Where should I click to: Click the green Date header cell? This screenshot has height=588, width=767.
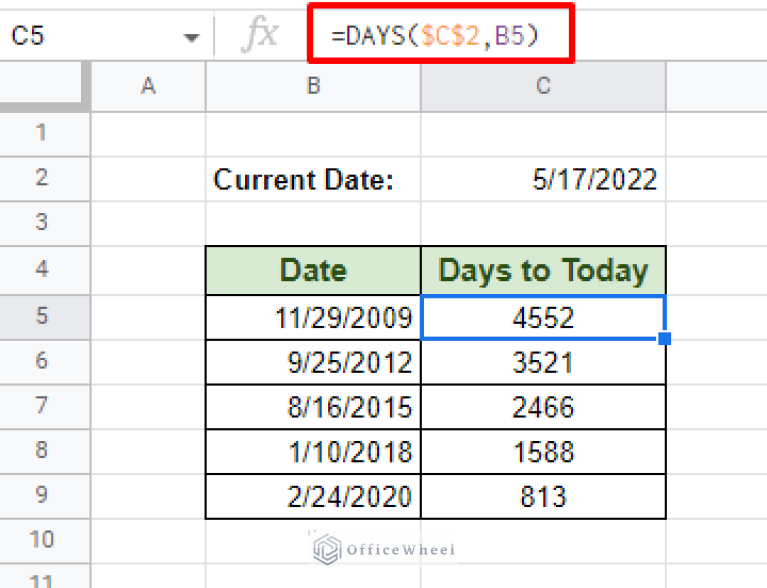[313, 270]
